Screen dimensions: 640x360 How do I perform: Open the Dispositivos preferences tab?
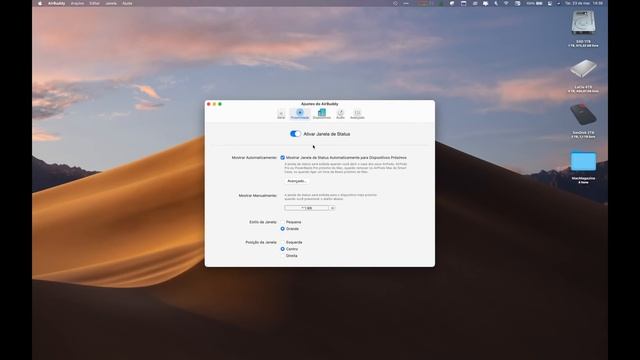[322, 114]
